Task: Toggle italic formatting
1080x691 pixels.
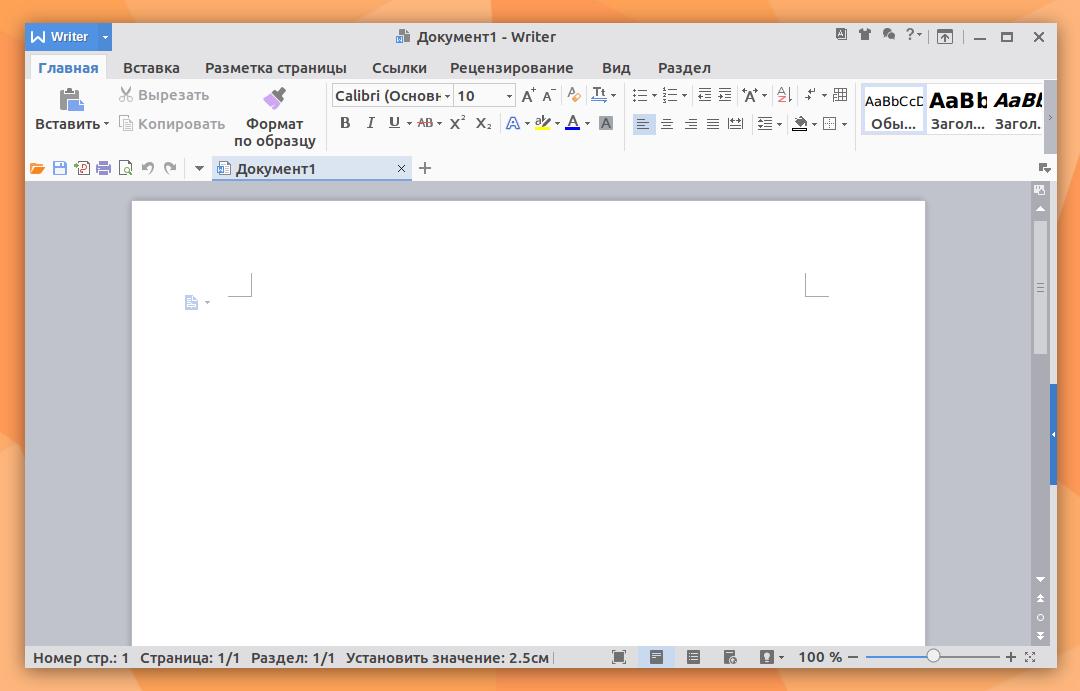Action: 371,123
